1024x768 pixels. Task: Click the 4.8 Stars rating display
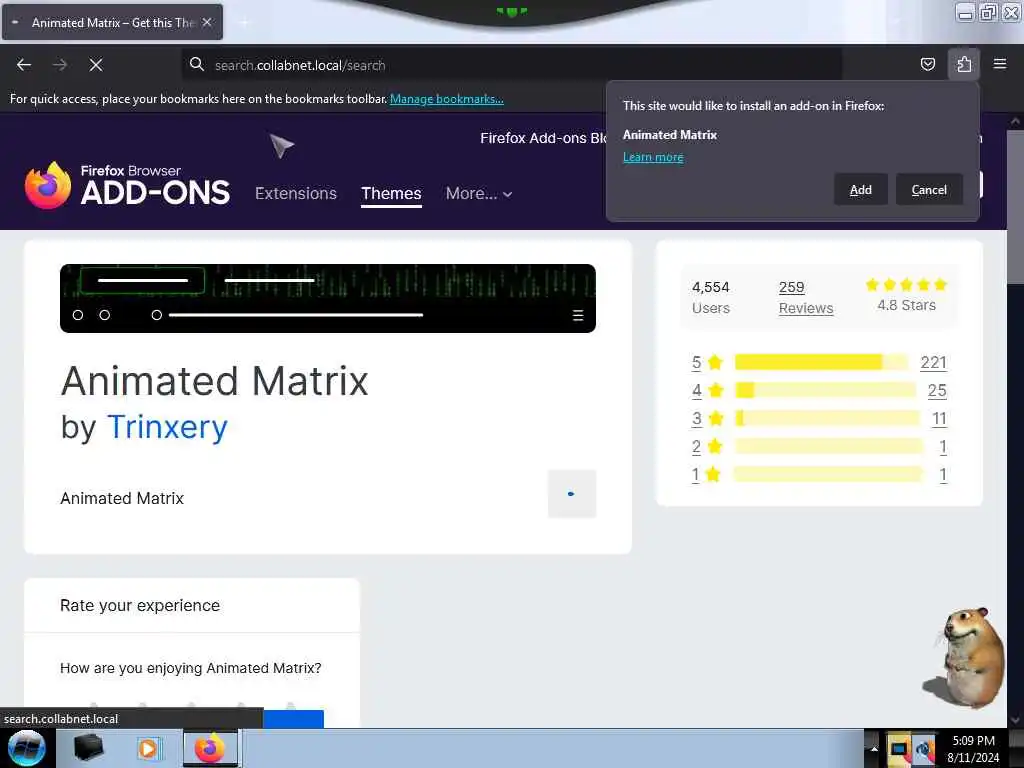[x=906, y=295]
